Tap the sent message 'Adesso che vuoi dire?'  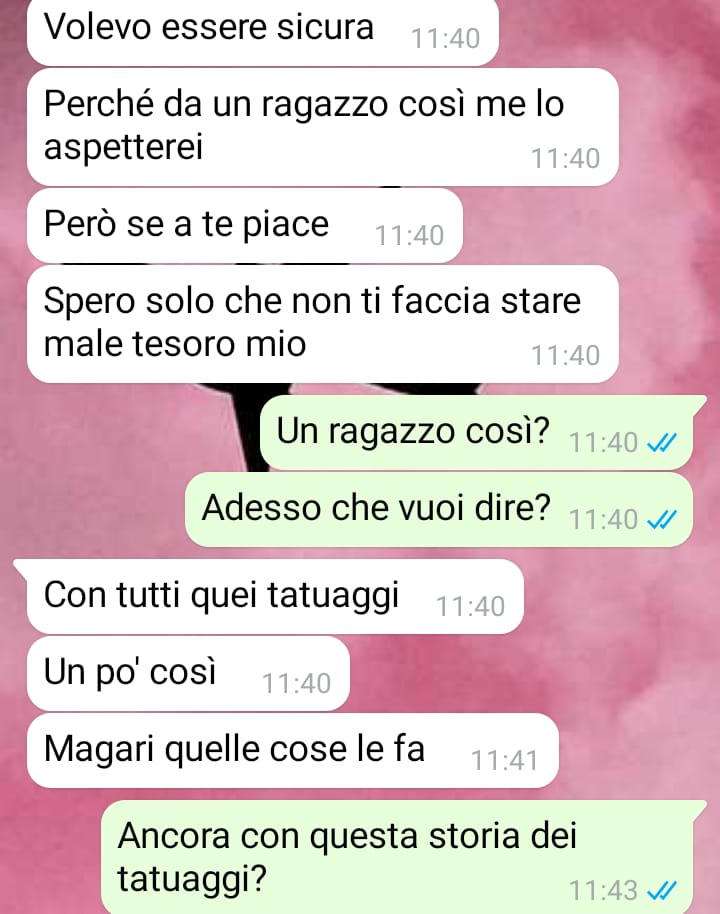click(x=439, y=509)
